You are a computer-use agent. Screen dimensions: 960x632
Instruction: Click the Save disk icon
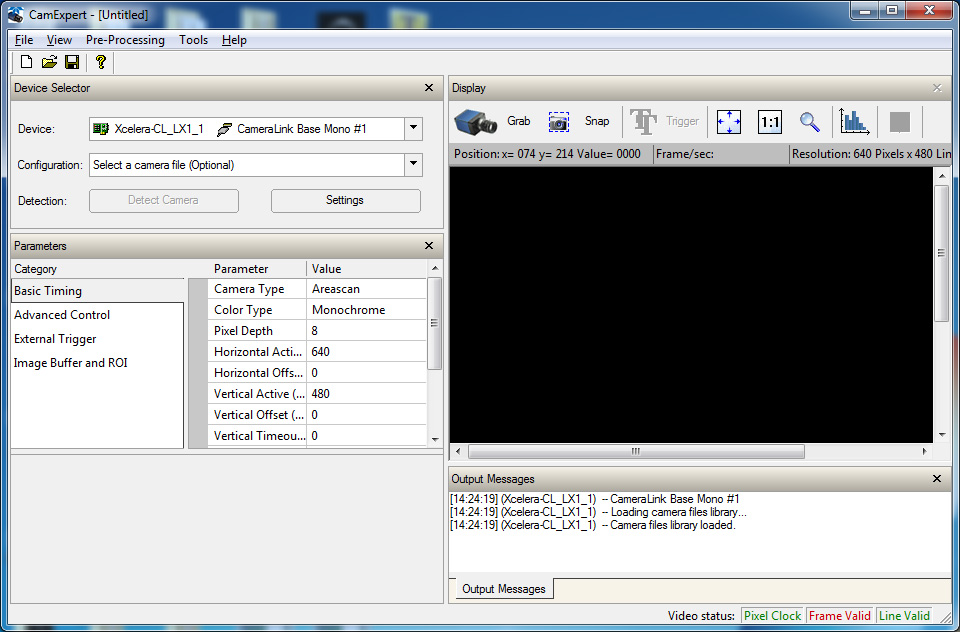pyautogui.click(x=72, y=62)
